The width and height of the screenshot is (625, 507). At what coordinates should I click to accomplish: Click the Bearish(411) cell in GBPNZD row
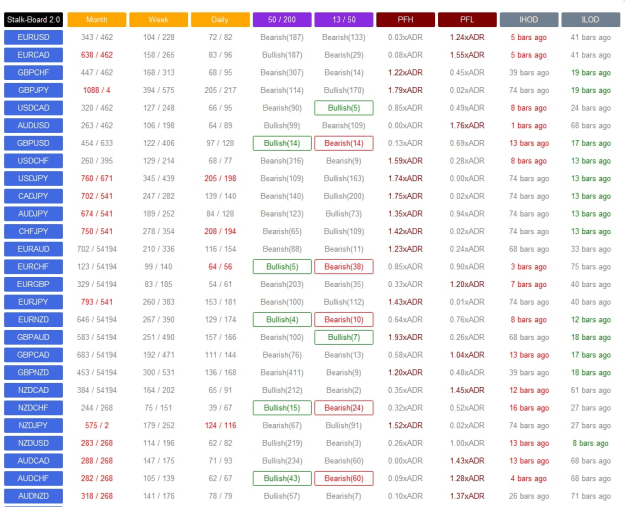282,372
